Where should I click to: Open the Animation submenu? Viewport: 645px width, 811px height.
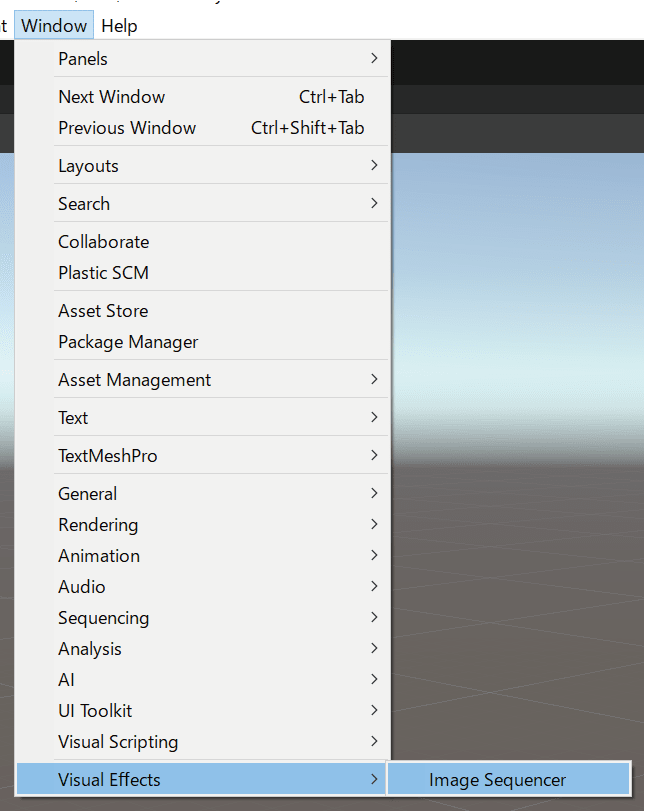pyautogui.click(x=202, y=555)
